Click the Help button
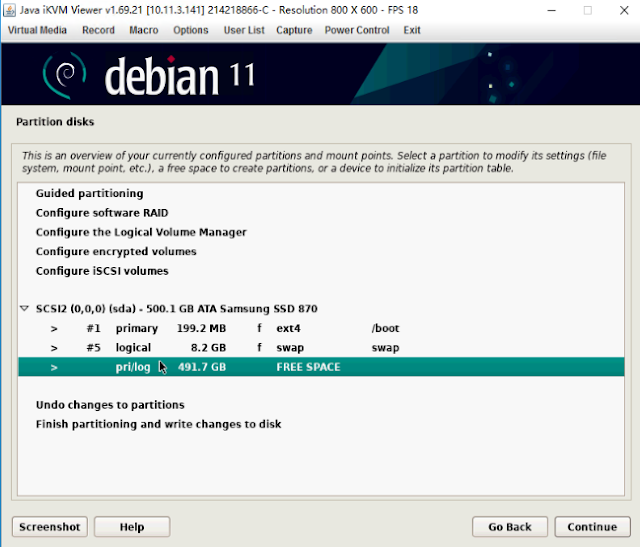This screenshot has width=640, height=547. coord(132,527)
